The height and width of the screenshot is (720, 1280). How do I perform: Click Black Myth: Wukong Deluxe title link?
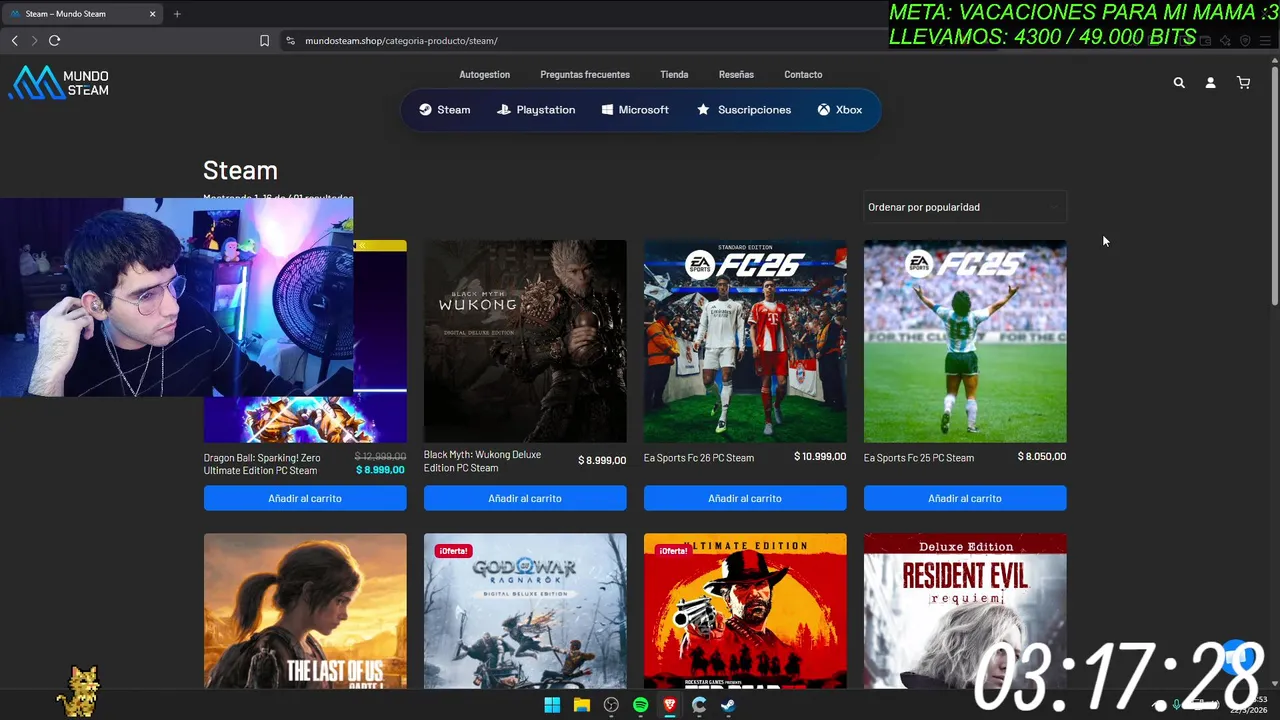click(482, 461)
